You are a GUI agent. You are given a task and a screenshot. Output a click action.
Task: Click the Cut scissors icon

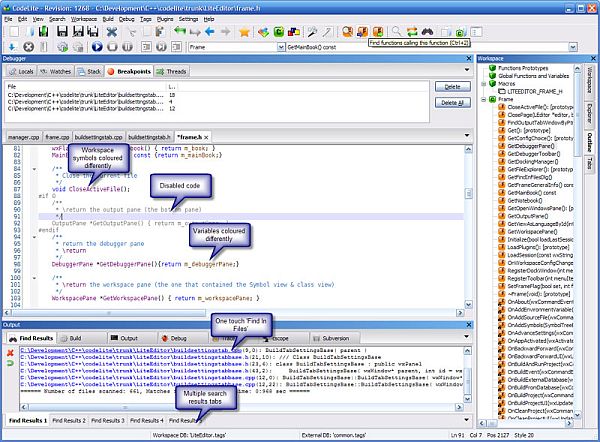point(132,32)
